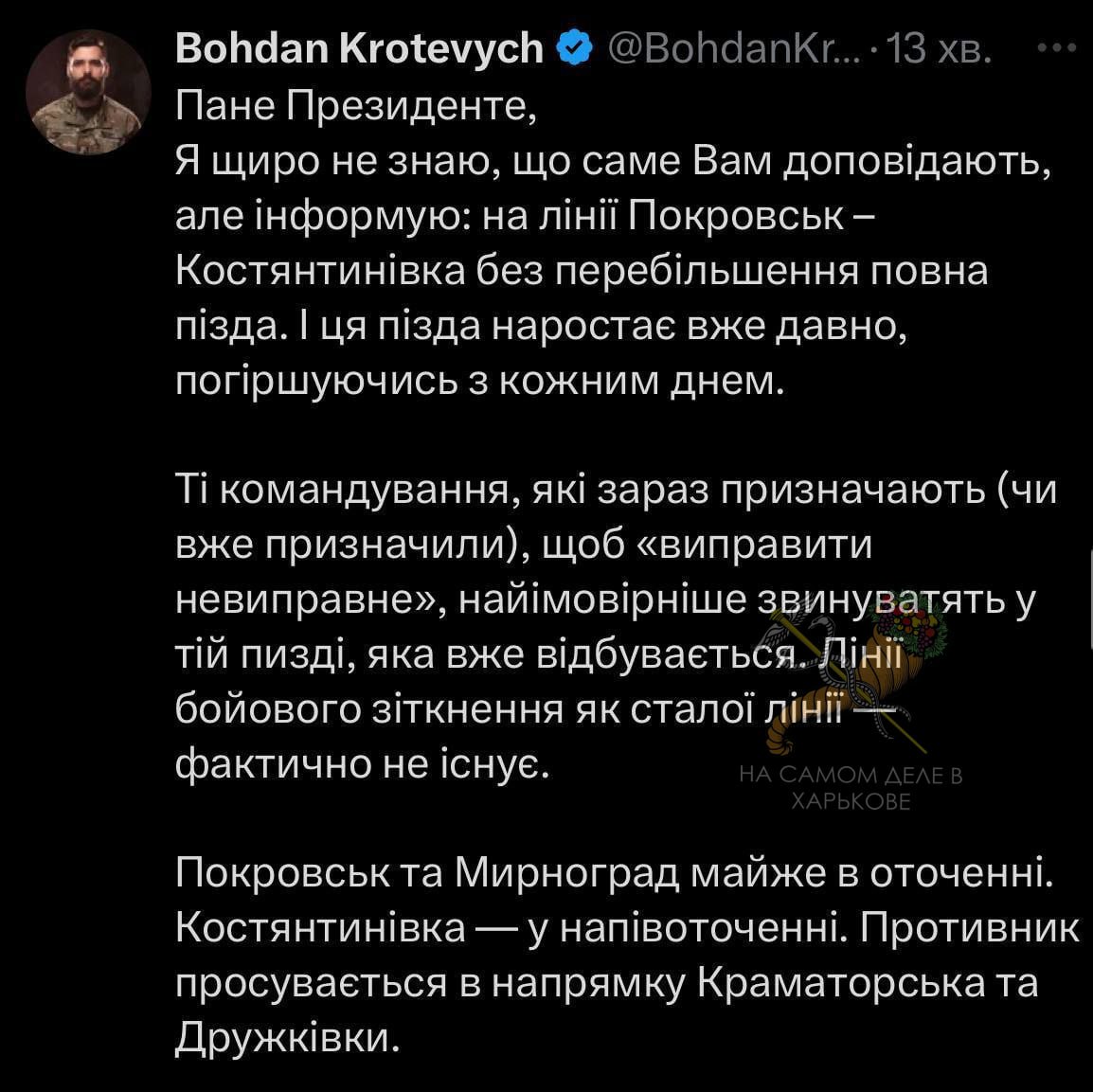This screenshot has width=1093, height=1092.
Task: Click the Bohdan Krotevych display name
Action: point(359,49)
